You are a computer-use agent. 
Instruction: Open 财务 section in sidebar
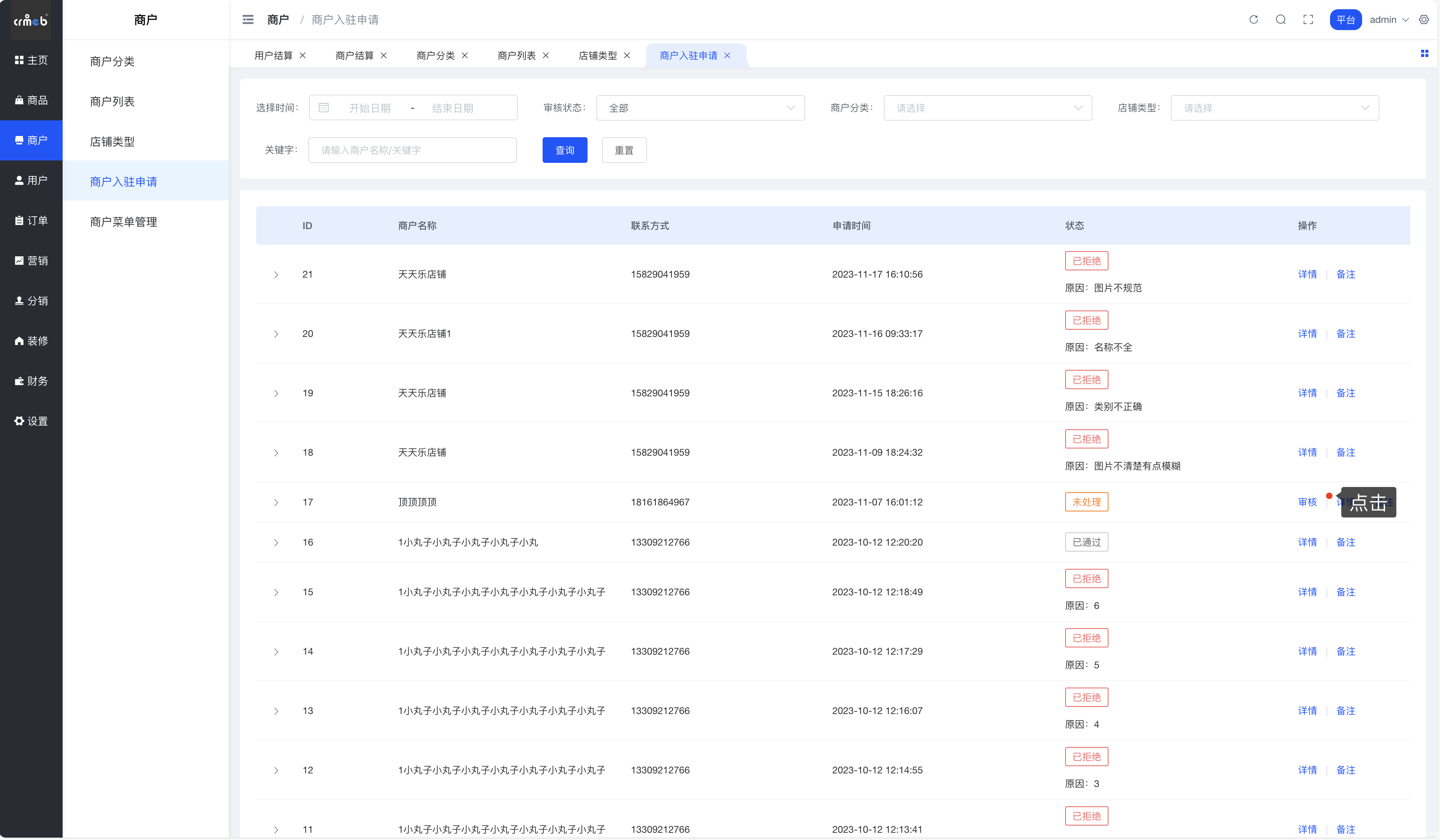(x=31, y=381)
